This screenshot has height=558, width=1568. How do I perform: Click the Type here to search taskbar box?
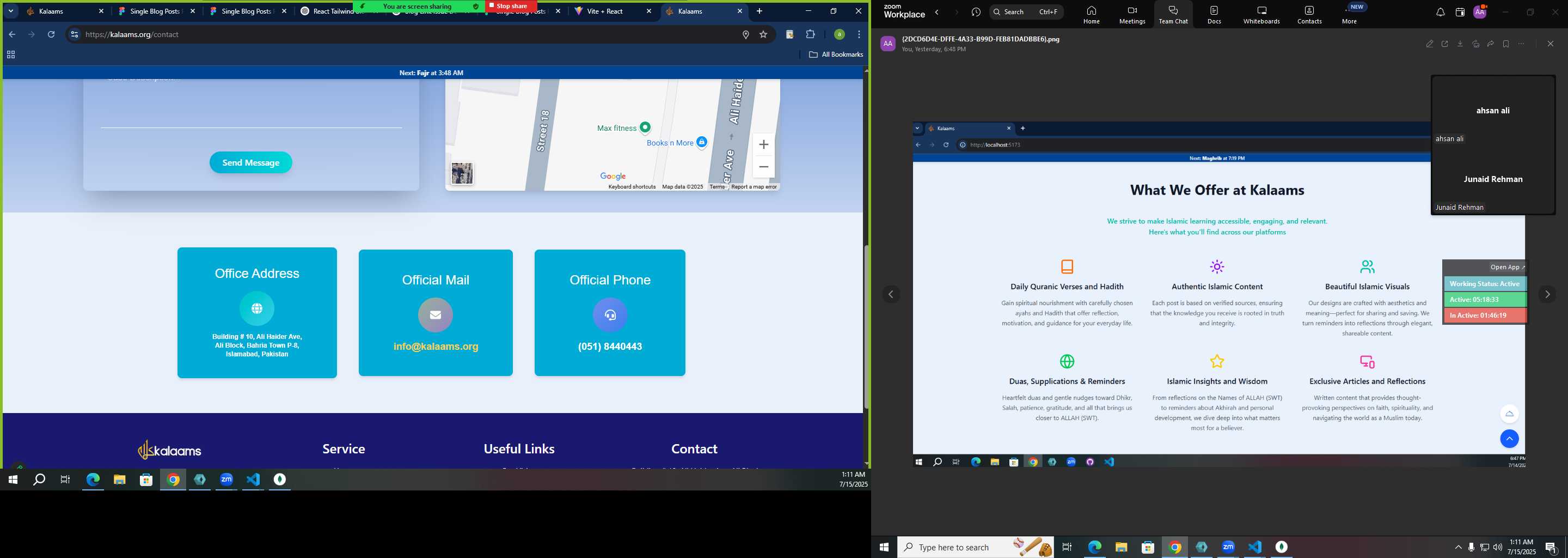pos(976,547)
